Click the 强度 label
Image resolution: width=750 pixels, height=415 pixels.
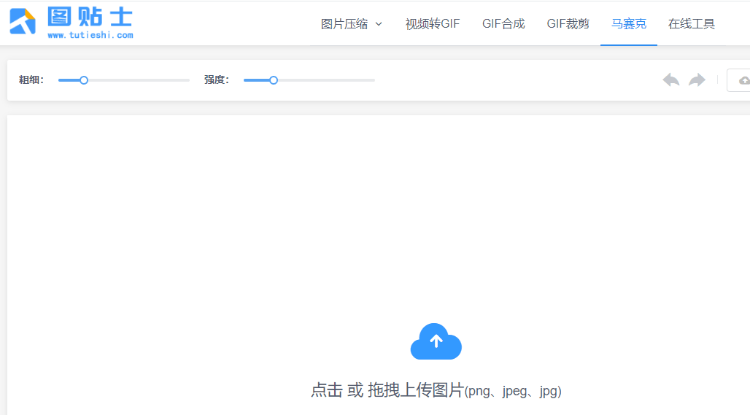point(217,80)
